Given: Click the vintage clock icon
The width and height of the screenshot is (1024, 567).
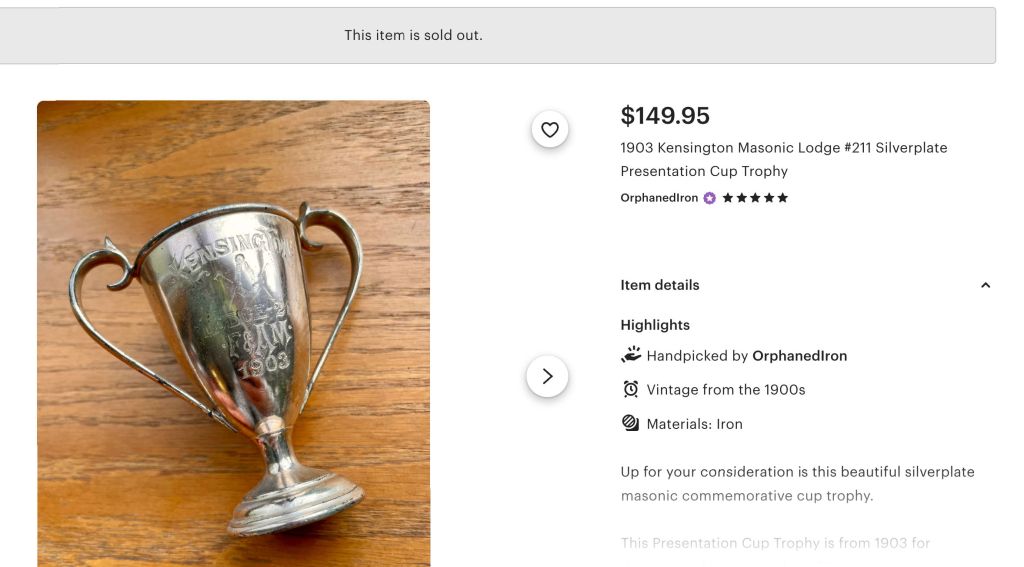Looking at the screenshot, I should [630, 389].
